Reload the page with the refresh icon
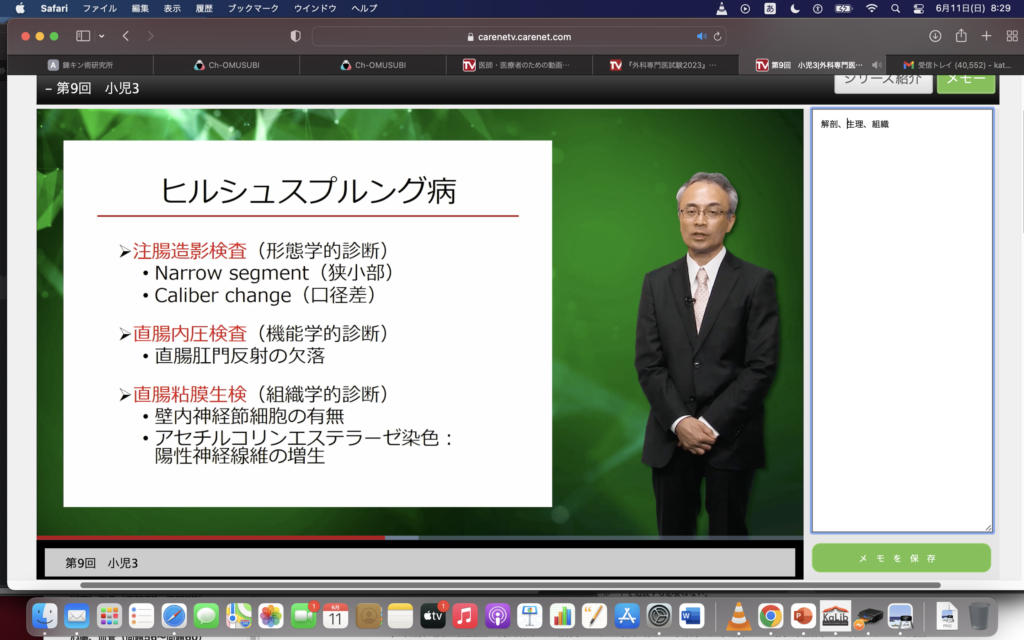This screenshot has height=640, width=1024. coord(717,36)
